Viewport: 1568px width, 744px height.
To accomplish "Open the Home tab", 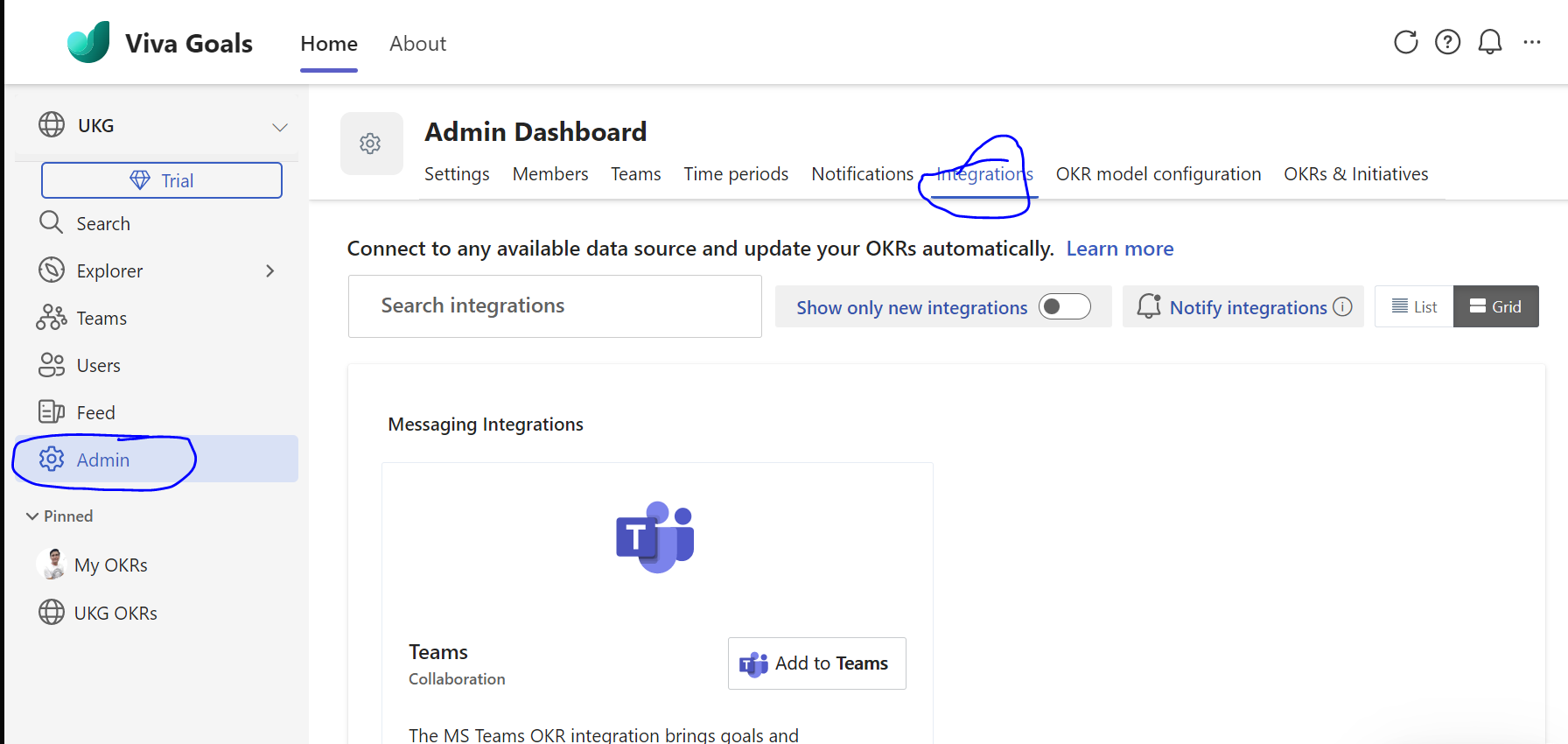I will tap(329, 44).
